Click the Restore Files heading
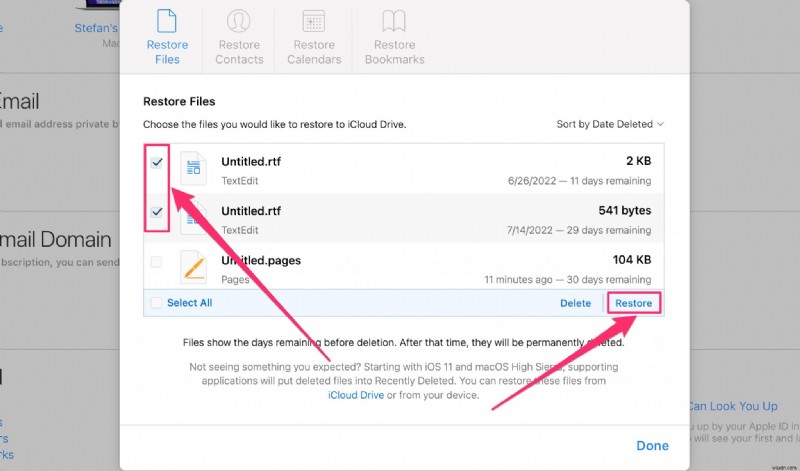This screenshot has width=800, height=471. pyautogui.click(x=179, y=102)
